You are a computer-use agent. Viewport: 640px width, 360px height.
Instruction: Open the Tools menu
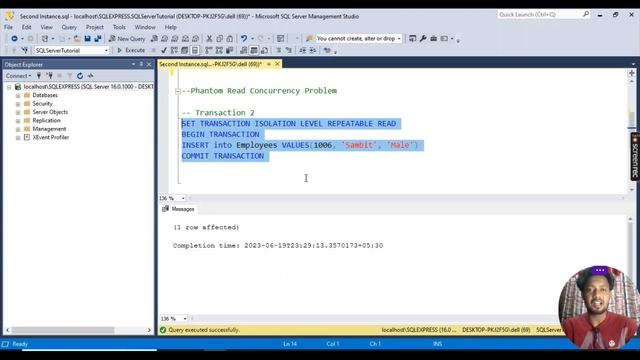coord(119,27)
